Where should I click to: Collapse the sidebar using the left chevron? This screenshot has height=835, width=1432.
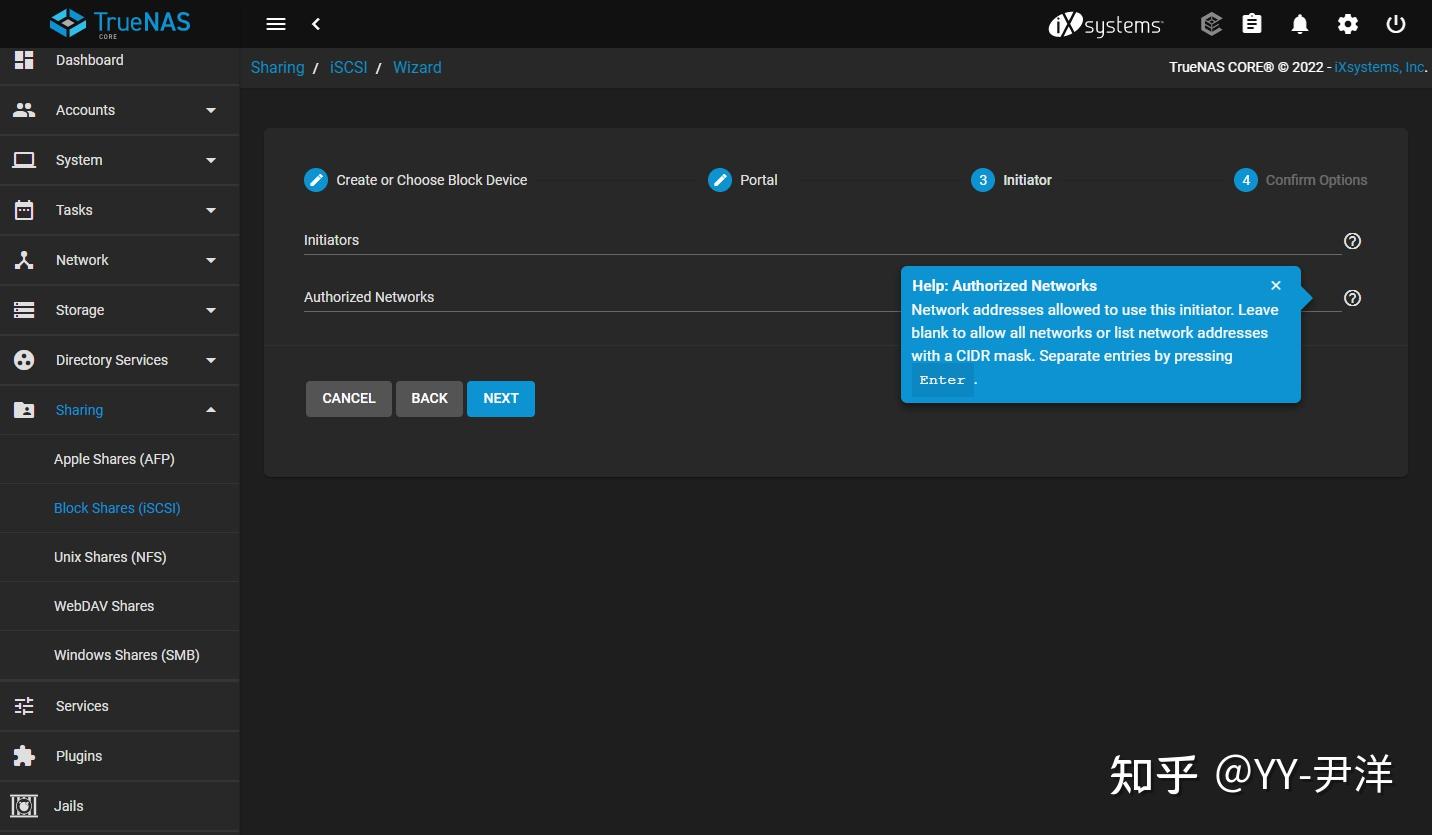(316, 24)
